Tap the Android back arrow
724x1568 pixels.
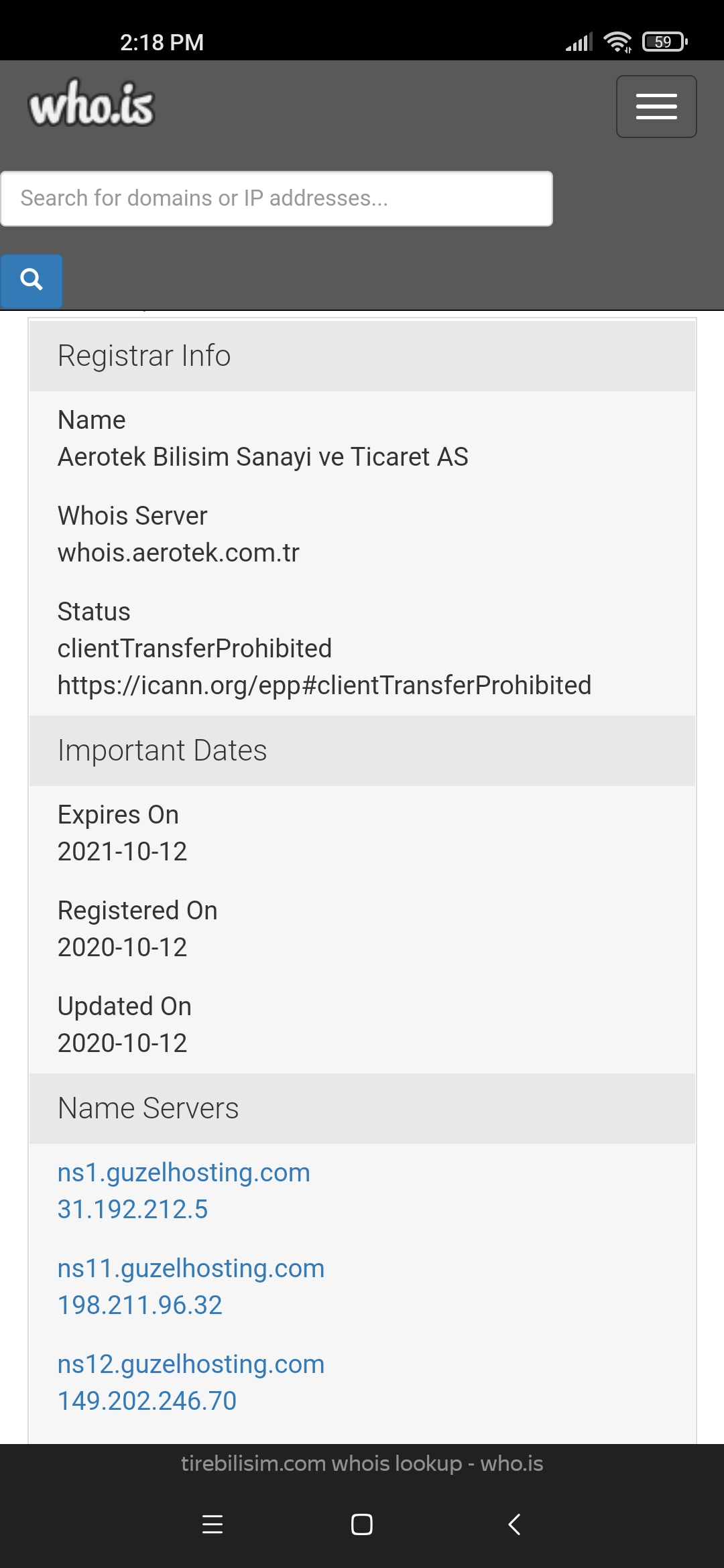point(514,1524)
